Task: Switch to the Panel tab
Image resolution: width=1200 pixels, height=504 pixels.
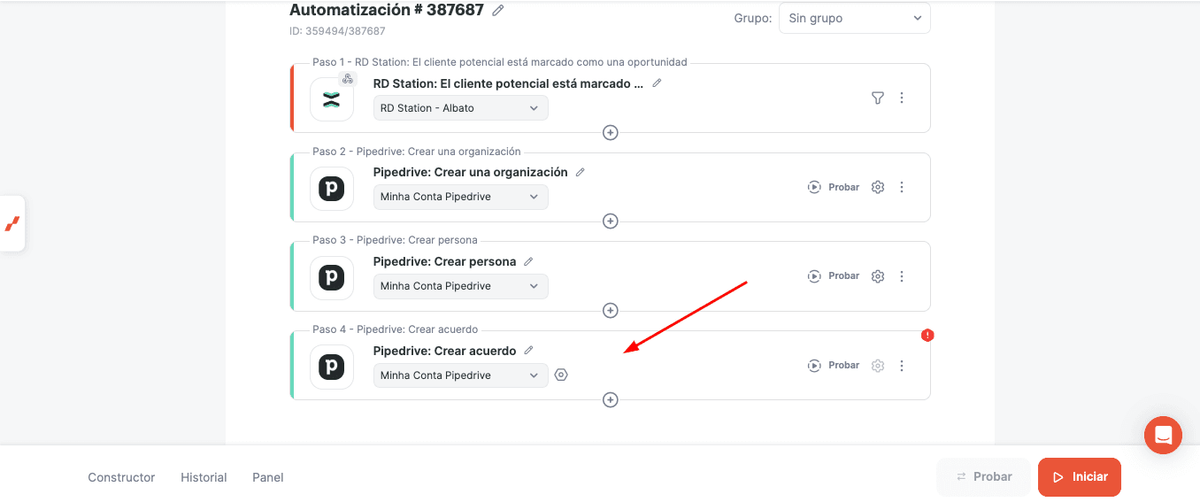Action: click(x=268, y=477)
